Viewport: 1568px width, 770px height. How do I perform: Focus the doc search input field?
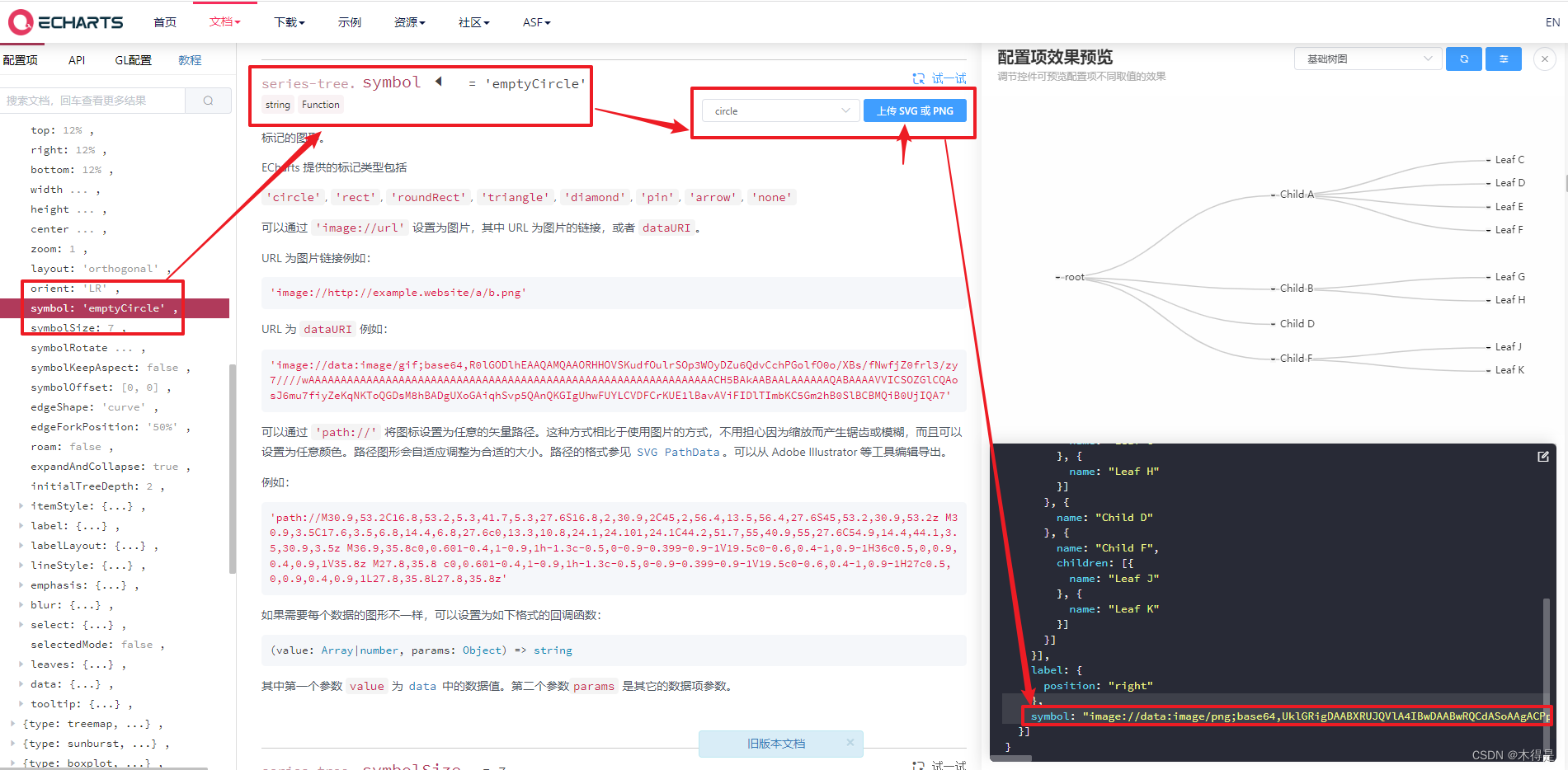click(x=92, y=101)
